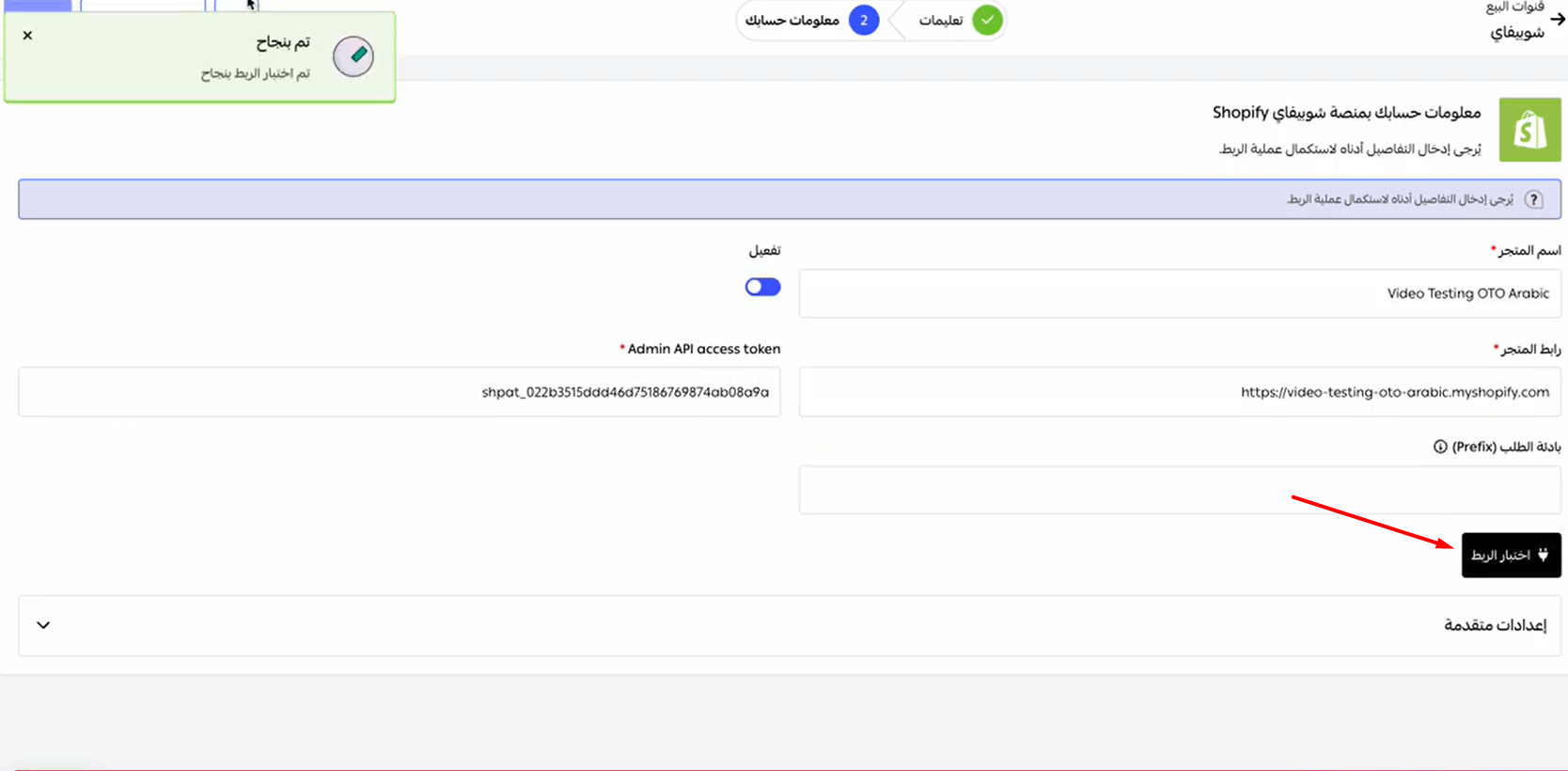The height and width of the screenshot is (771, 1568).
Task: Click the تم اختبار الربط بنجاح message
Action: (255, 73)
